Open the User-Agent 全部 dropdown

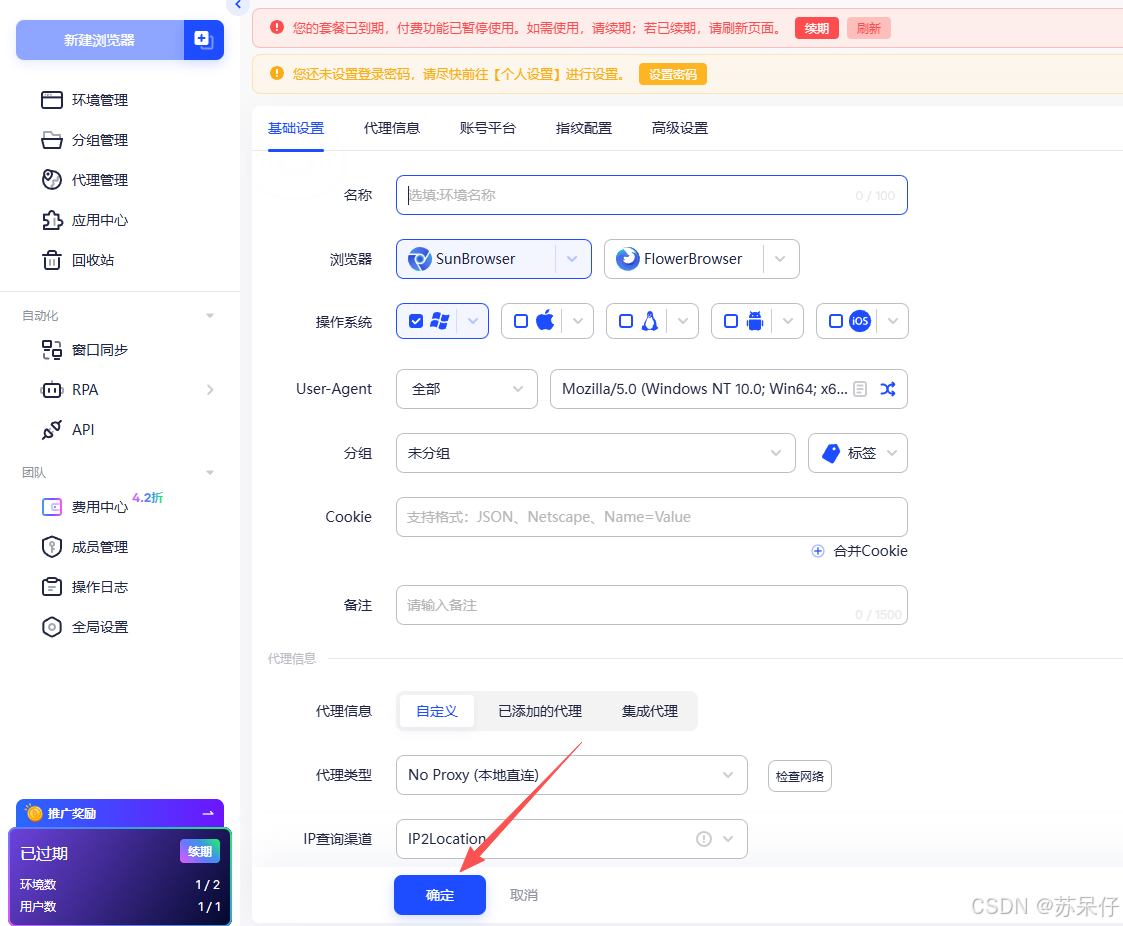pos(467,389)
